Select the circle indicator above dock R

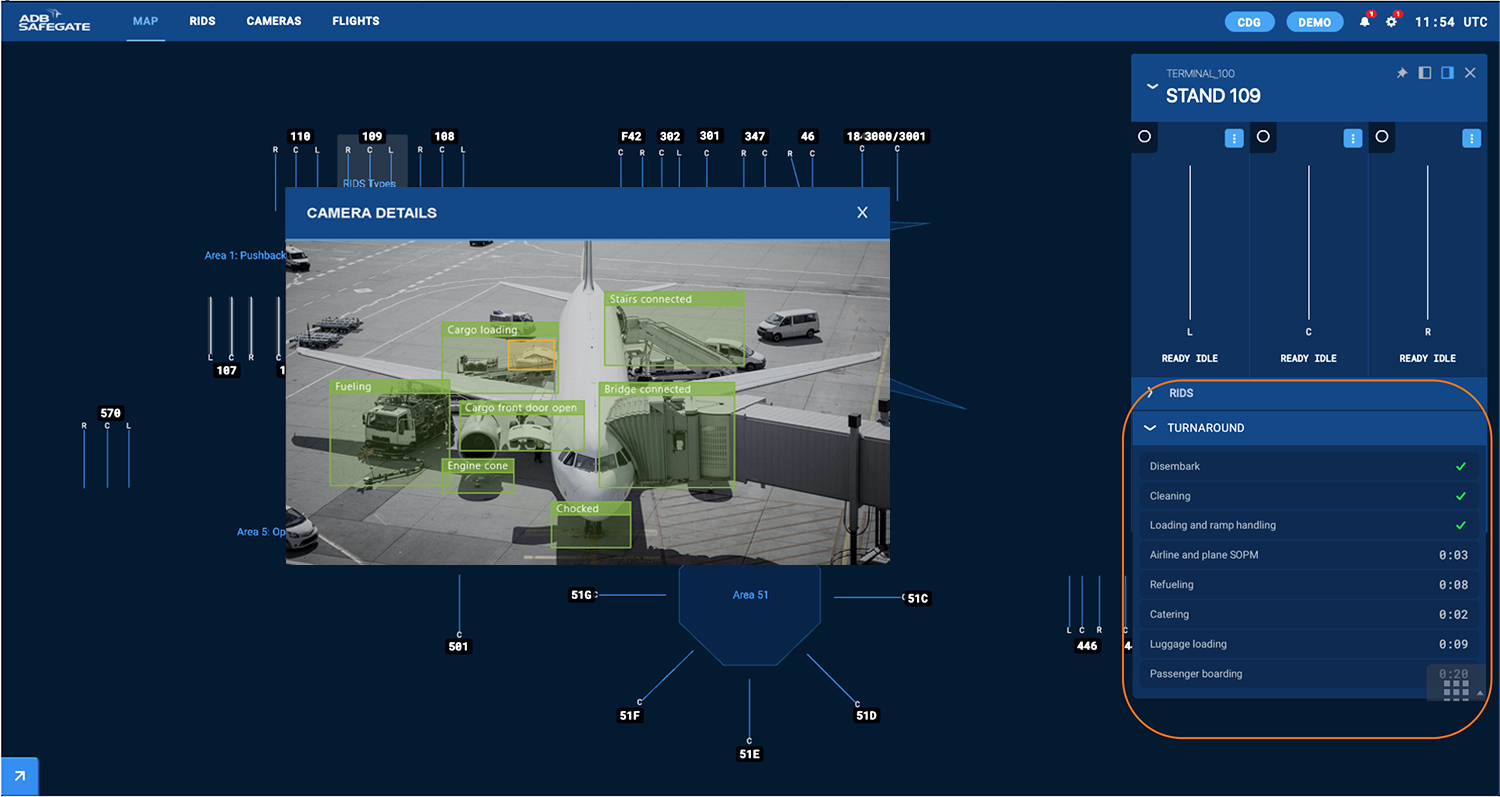[x=1382, y=137]
